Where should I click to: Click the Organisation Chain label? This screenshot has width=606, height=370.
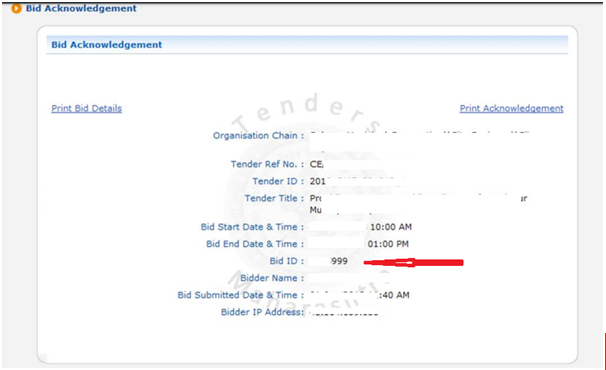coord(258,136)
